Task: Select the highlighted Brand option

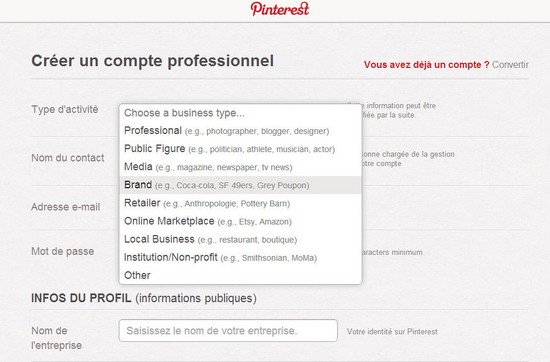Action: click(240, 185)
